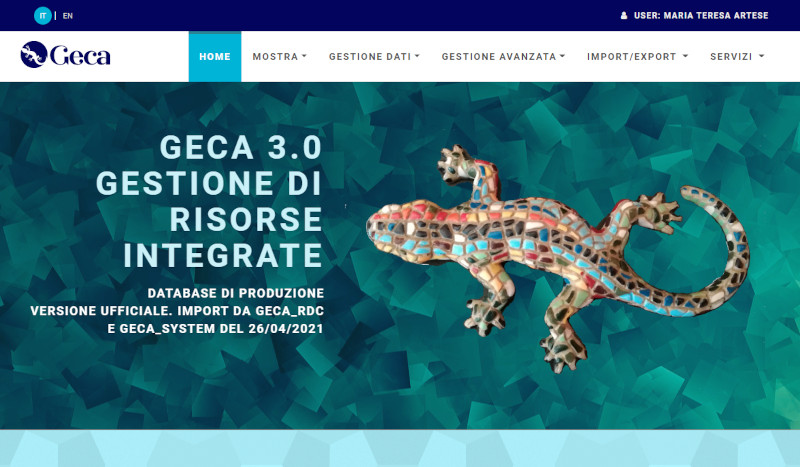Click the Geca gecko logo icon

34,55
